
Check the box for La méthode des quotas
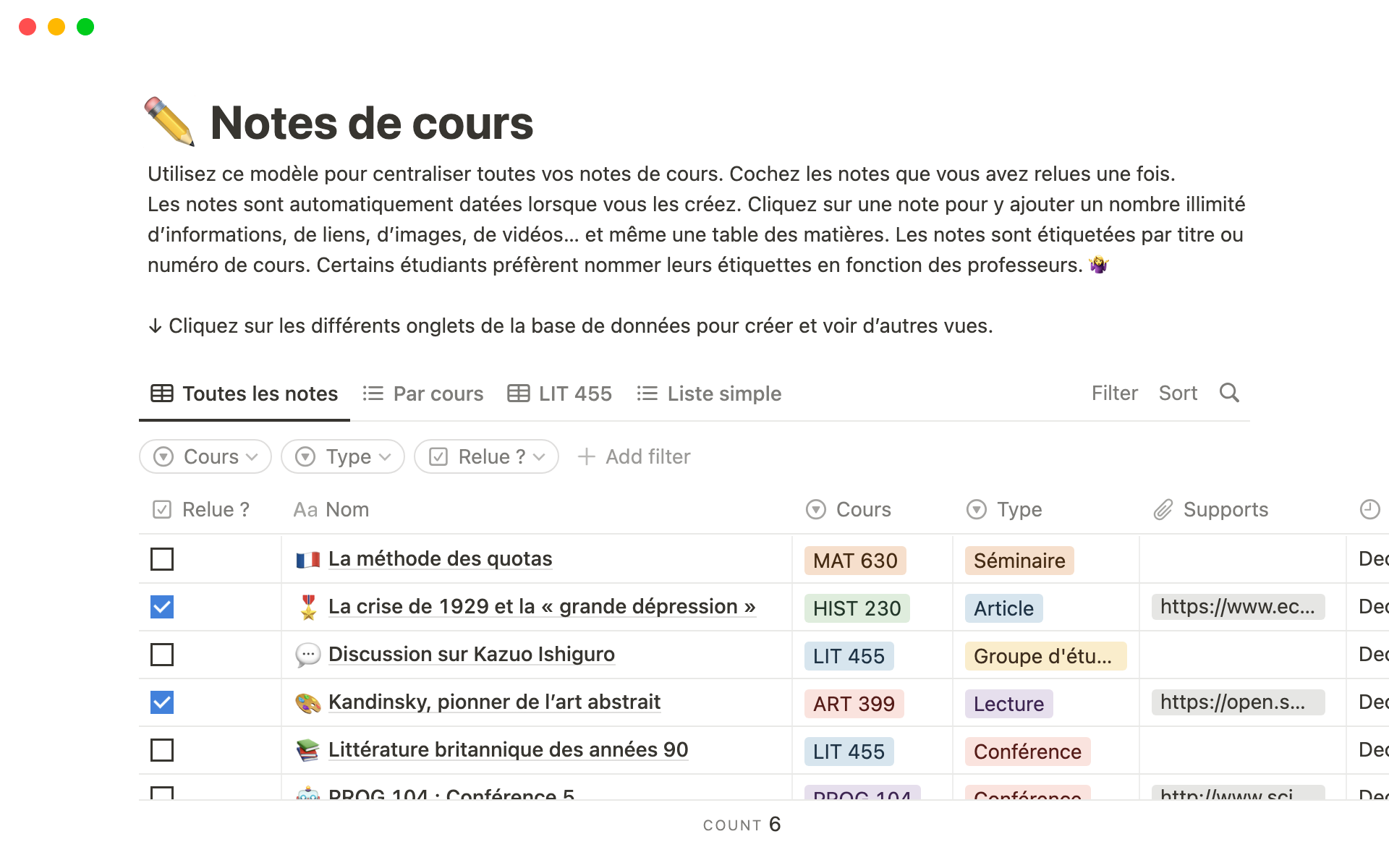(162, 559)
